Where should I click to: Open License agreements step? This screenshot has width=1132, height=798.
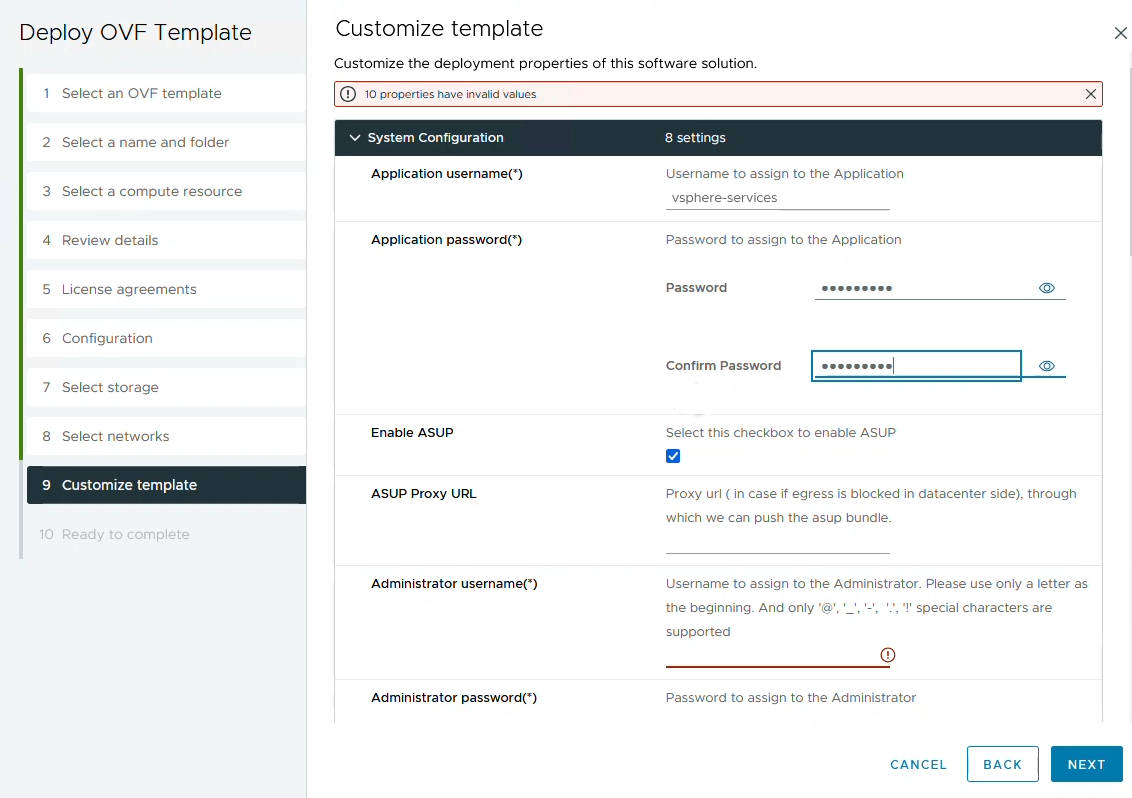[x=129, y=289]
